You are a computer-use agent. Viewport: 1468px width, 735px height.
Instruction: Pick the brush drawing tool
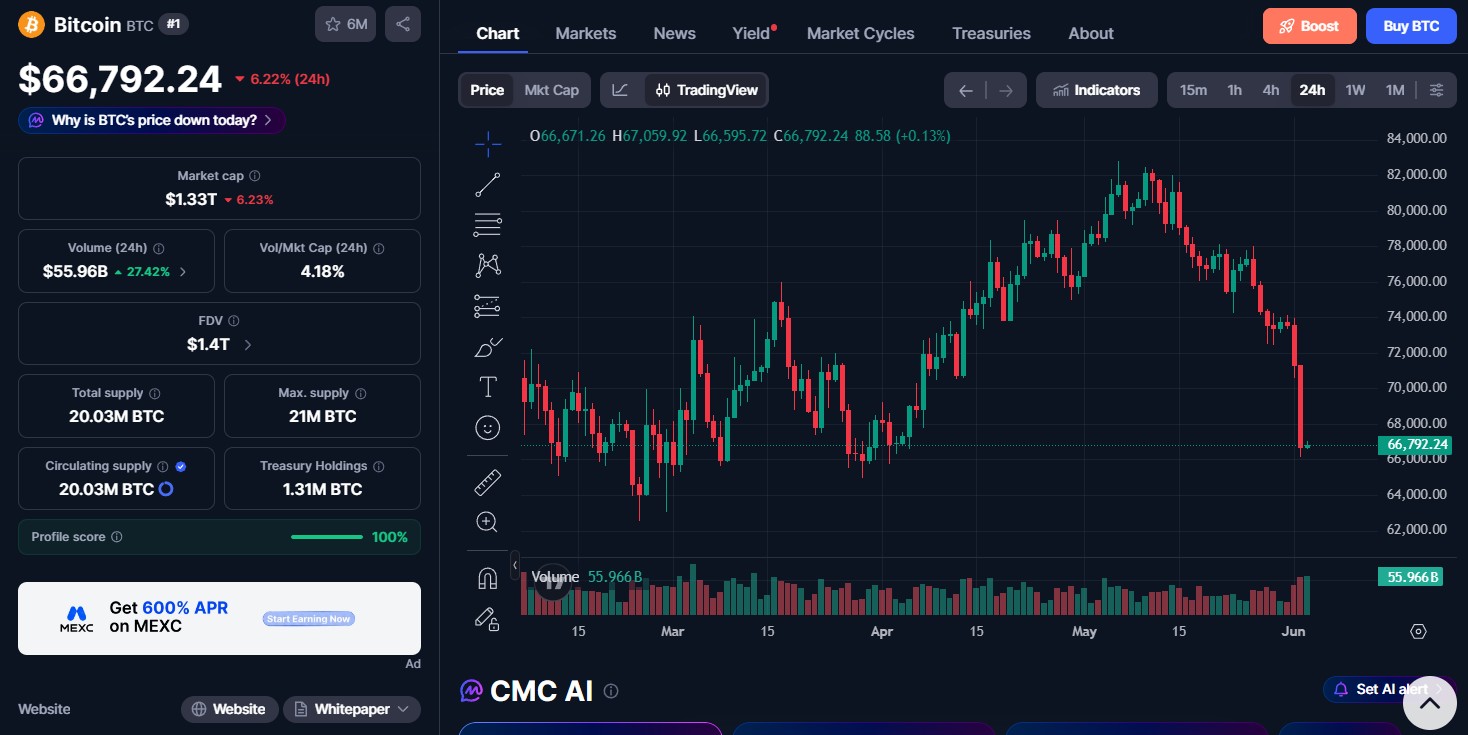click(488, 347)
